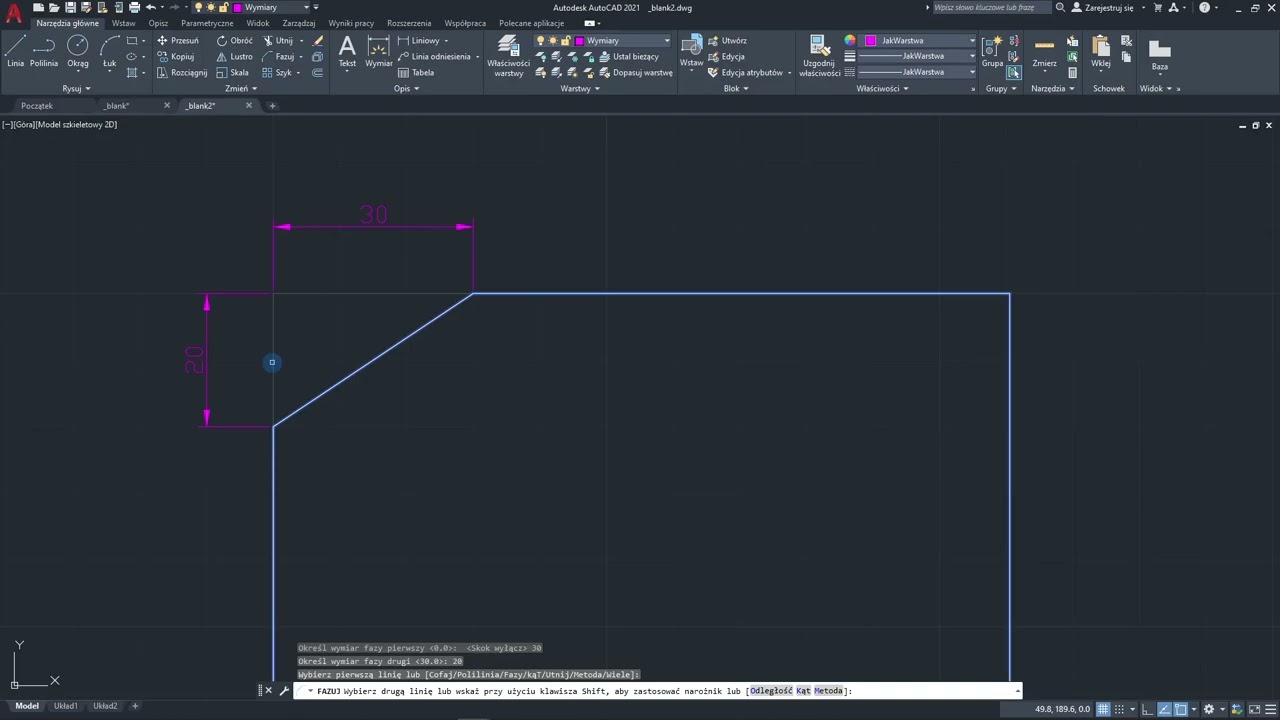Click the keyword search input field

[991, 7]
